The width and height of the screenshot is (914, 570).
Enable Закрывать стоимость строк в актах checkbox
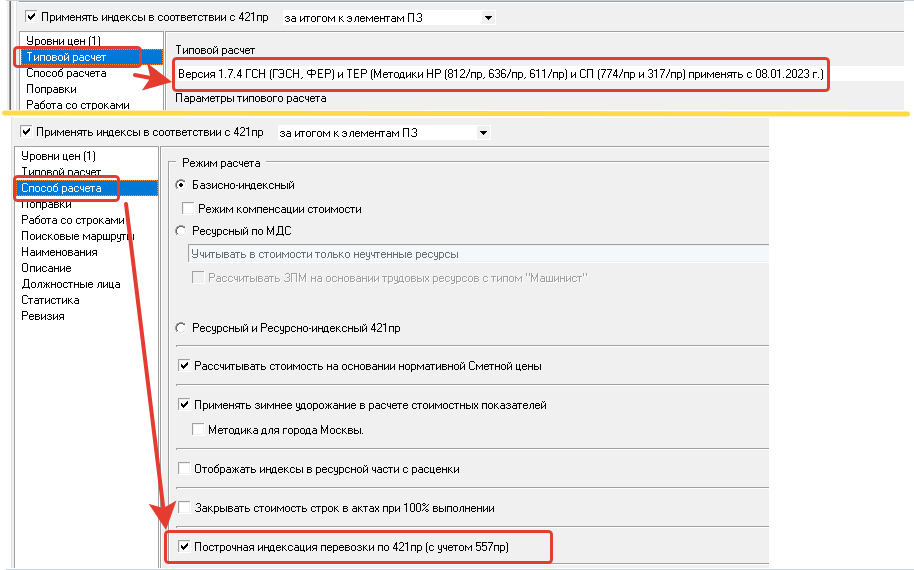[x=184, y=507]
